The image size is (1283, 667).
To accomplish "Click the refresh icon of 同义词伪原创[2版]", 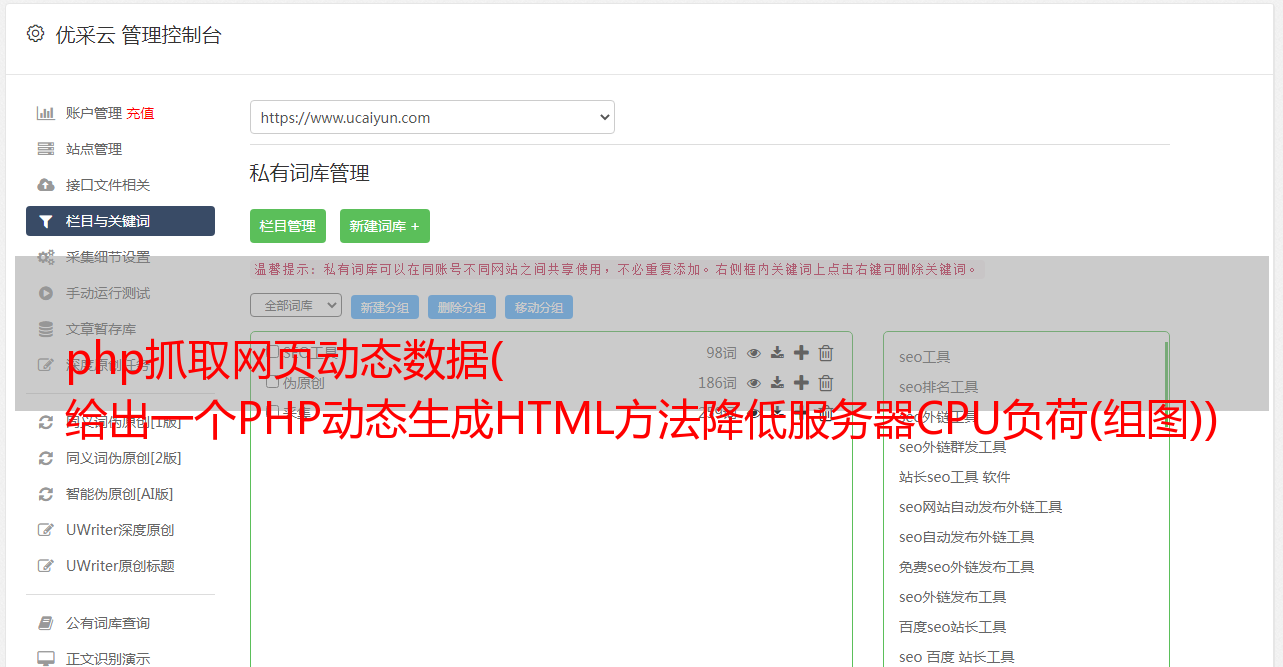I will point(45,458).
